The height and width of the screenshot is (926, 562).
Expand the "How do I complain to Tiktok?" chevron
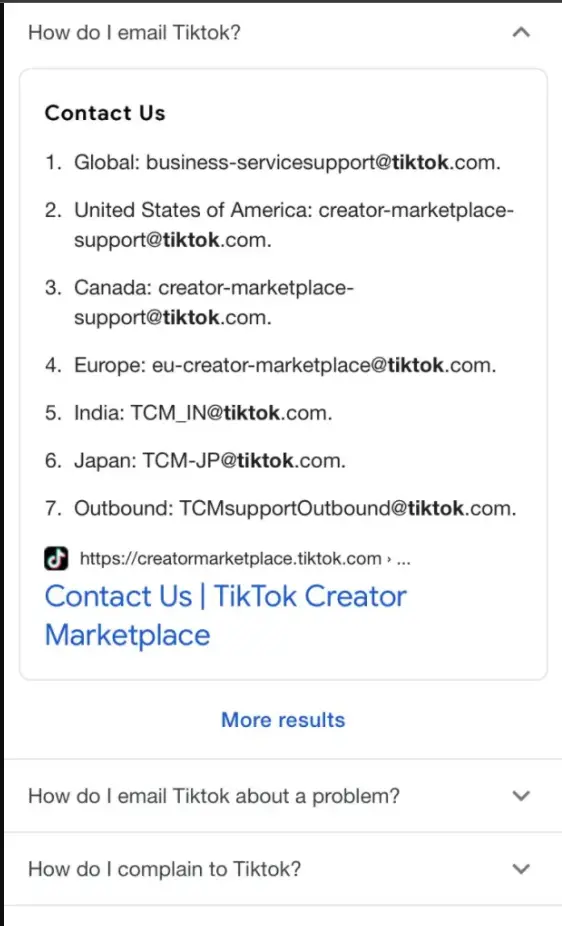coord(521,869)
